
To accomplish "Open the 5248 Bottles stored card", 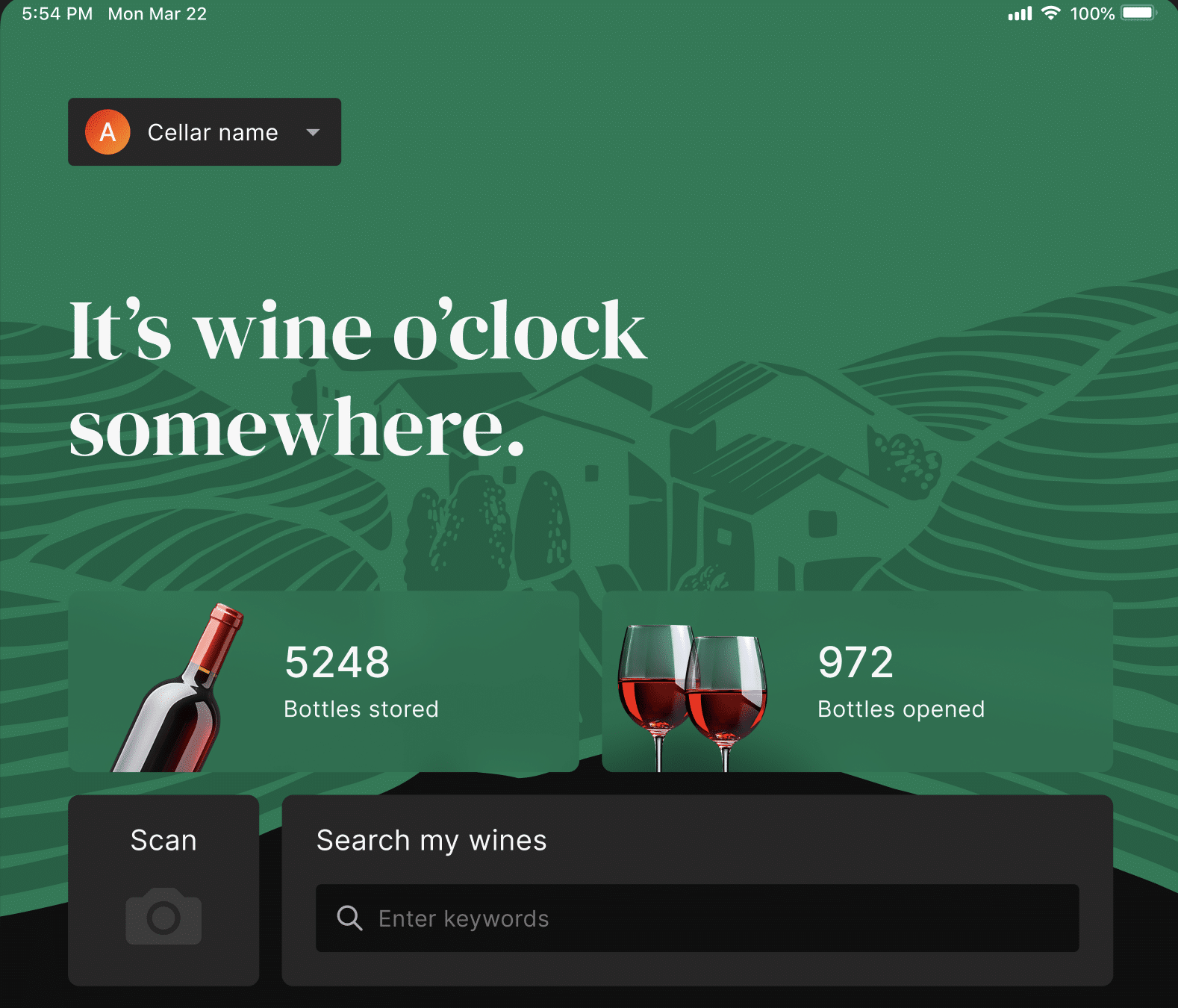I will click(323, 681).
